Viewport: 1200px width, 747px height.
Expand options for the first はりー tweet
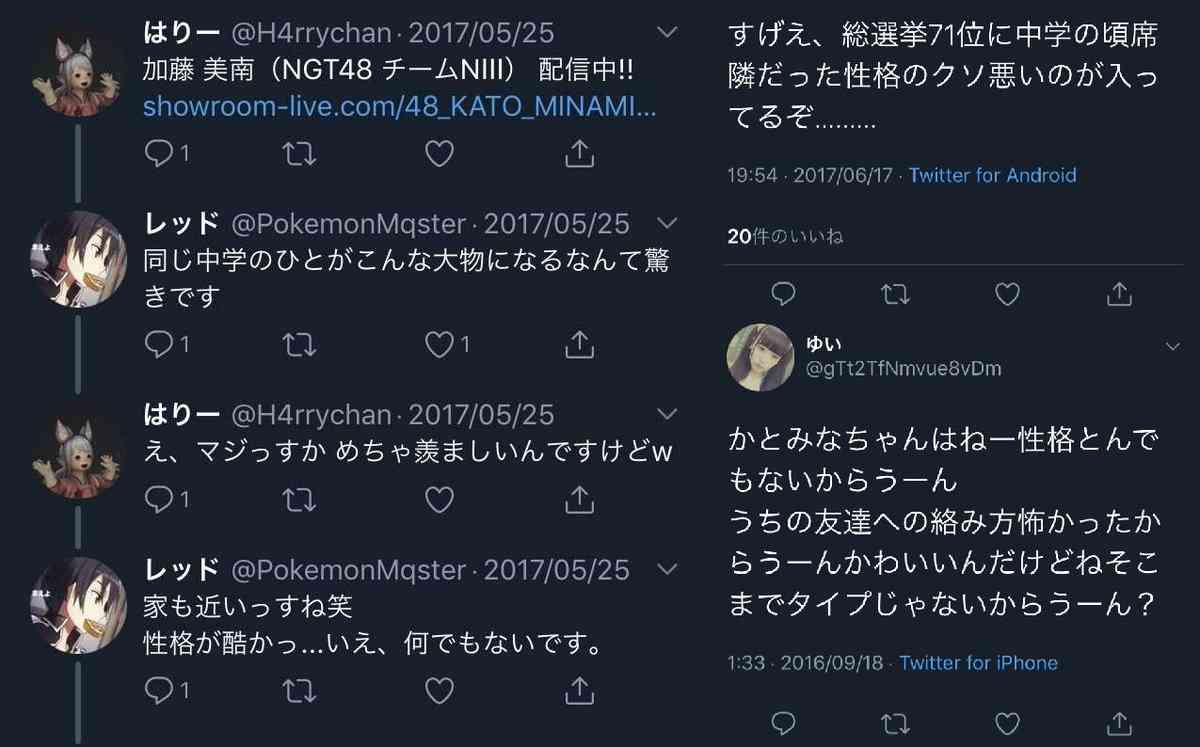[667, 33]
